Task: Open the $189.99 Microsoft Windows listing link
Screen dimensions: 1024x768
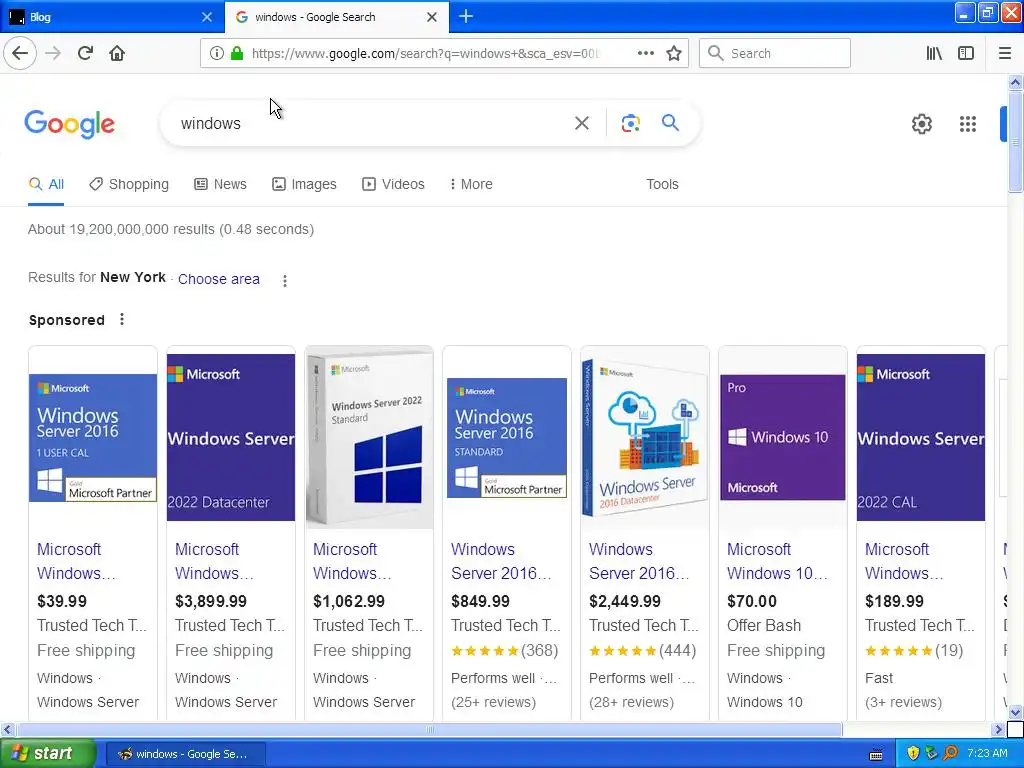Action: (904, 561)
